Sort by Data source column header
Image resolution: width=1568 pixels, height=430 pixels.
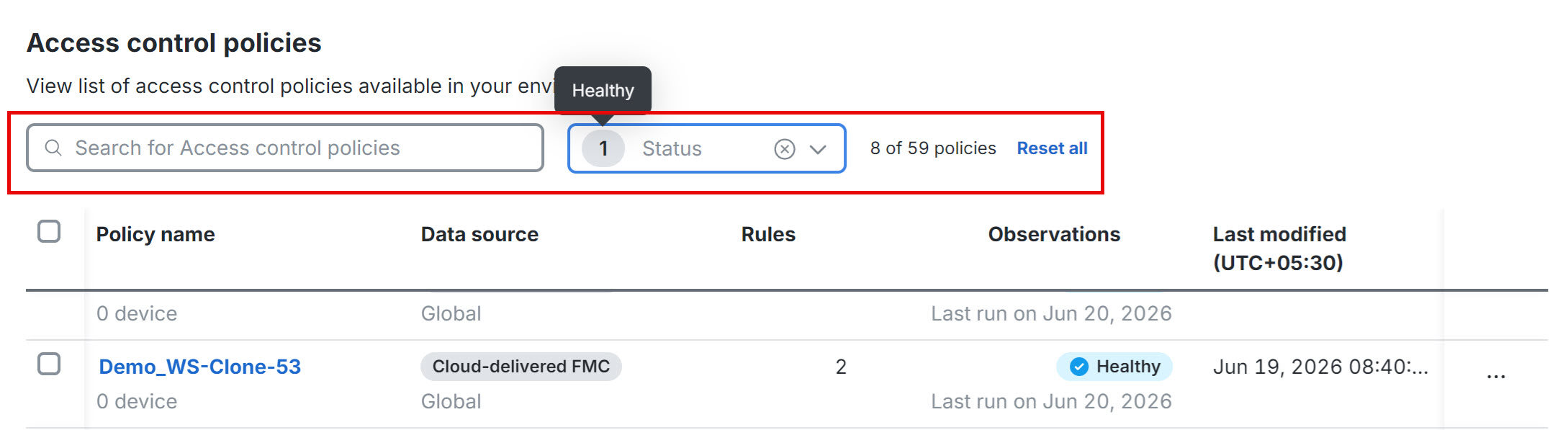[x=479, y=234]
